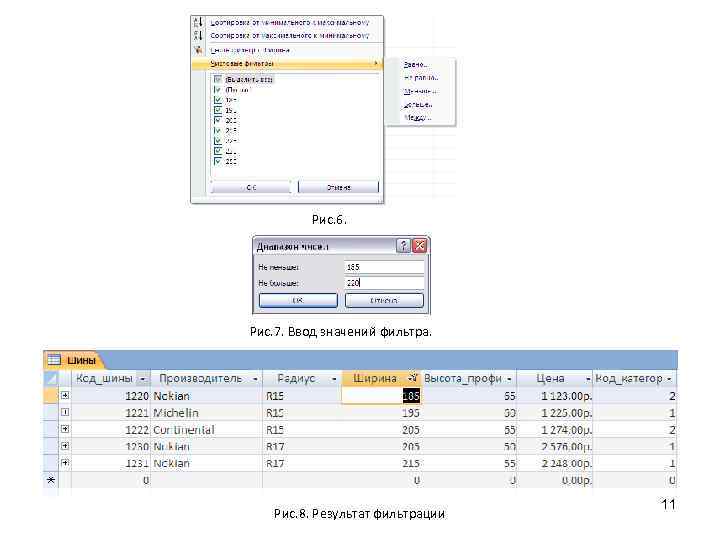The image size is (720, 540).
Task: Expand the subdatasheet for row 1231
Action: [65, 463]
